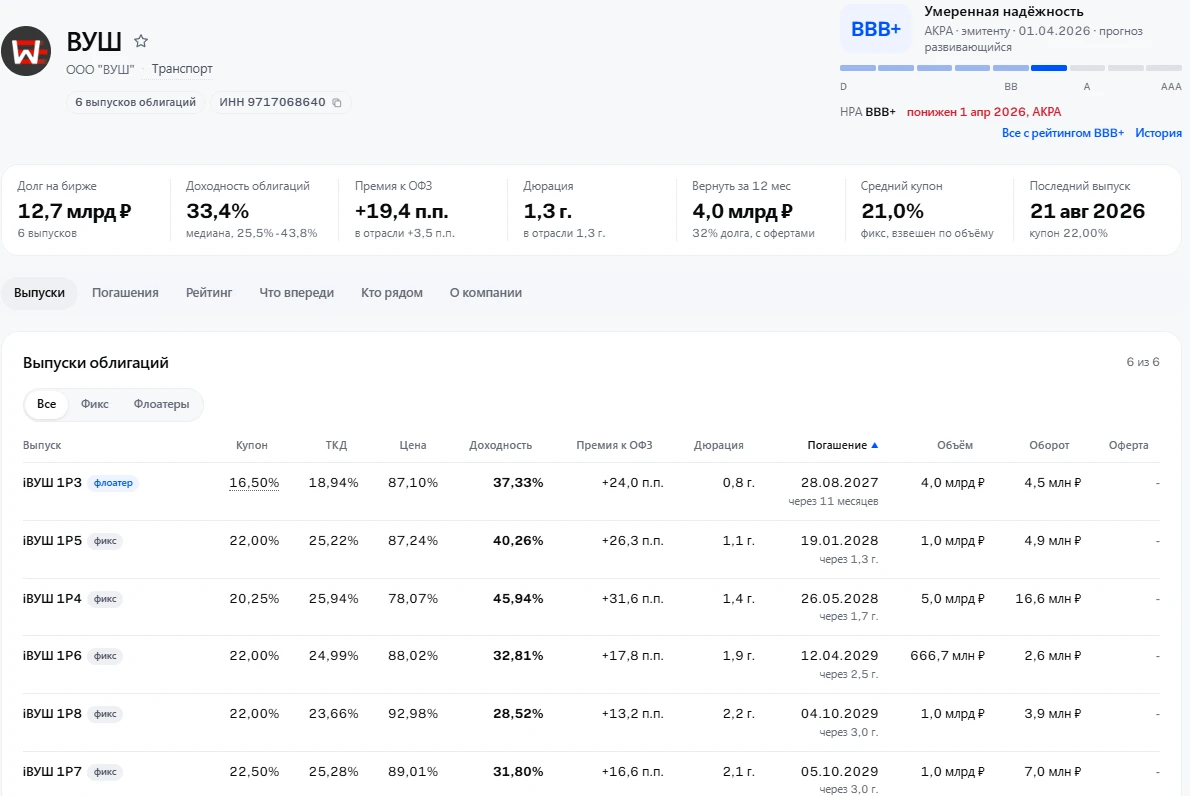Select the Выпуски tab
The image size is (1190, 796).
39,293
